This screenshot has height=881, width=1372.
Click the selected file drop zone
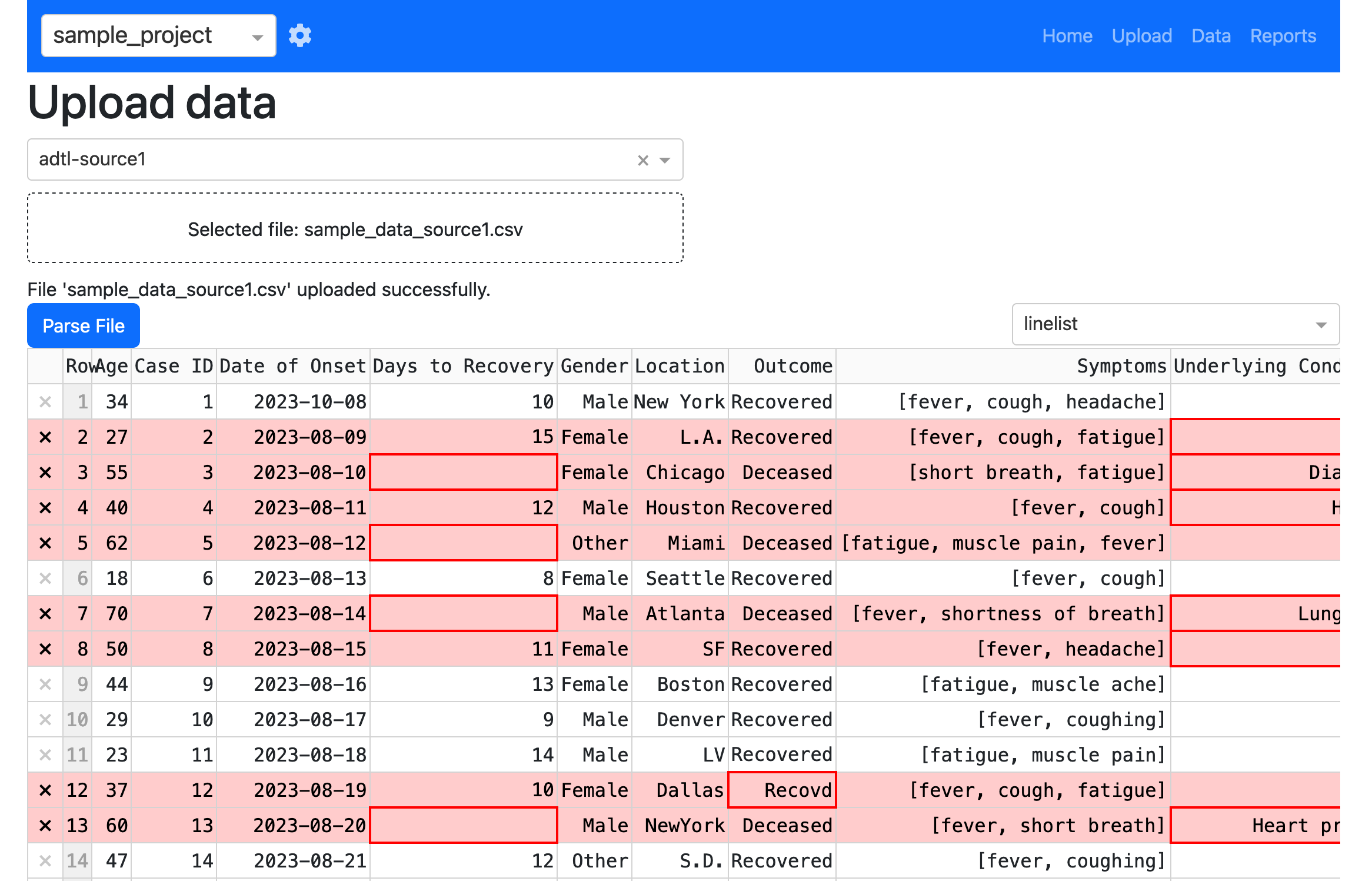click(355, 228)
